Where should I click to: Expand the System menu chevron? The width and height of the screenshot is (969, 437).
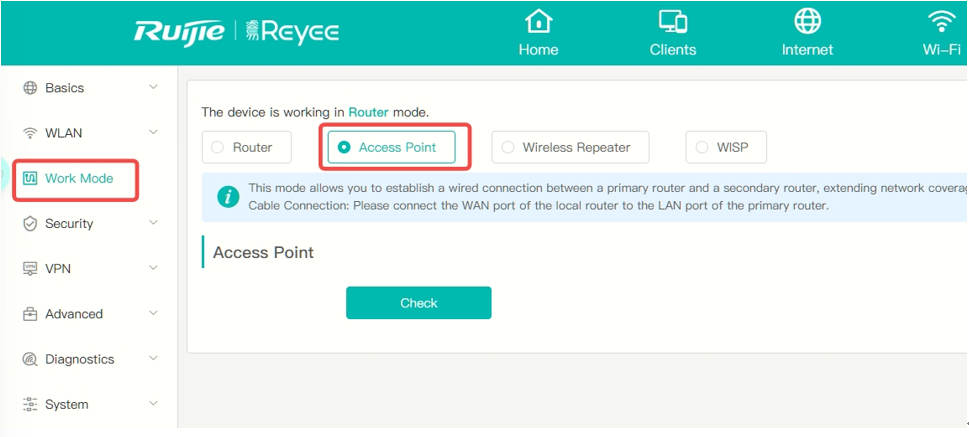pos(154,403)
